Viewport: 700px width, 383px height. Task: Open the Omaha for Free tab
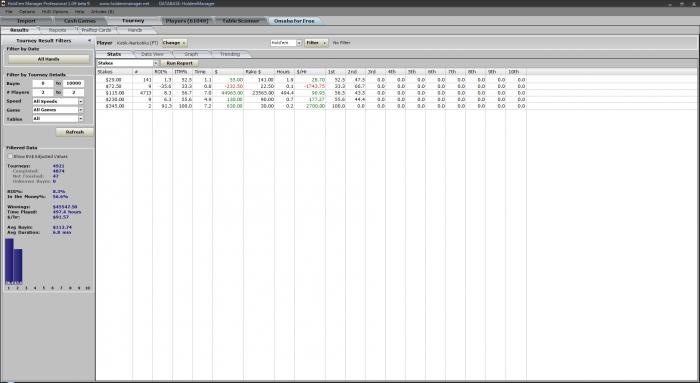pos(294,21)
